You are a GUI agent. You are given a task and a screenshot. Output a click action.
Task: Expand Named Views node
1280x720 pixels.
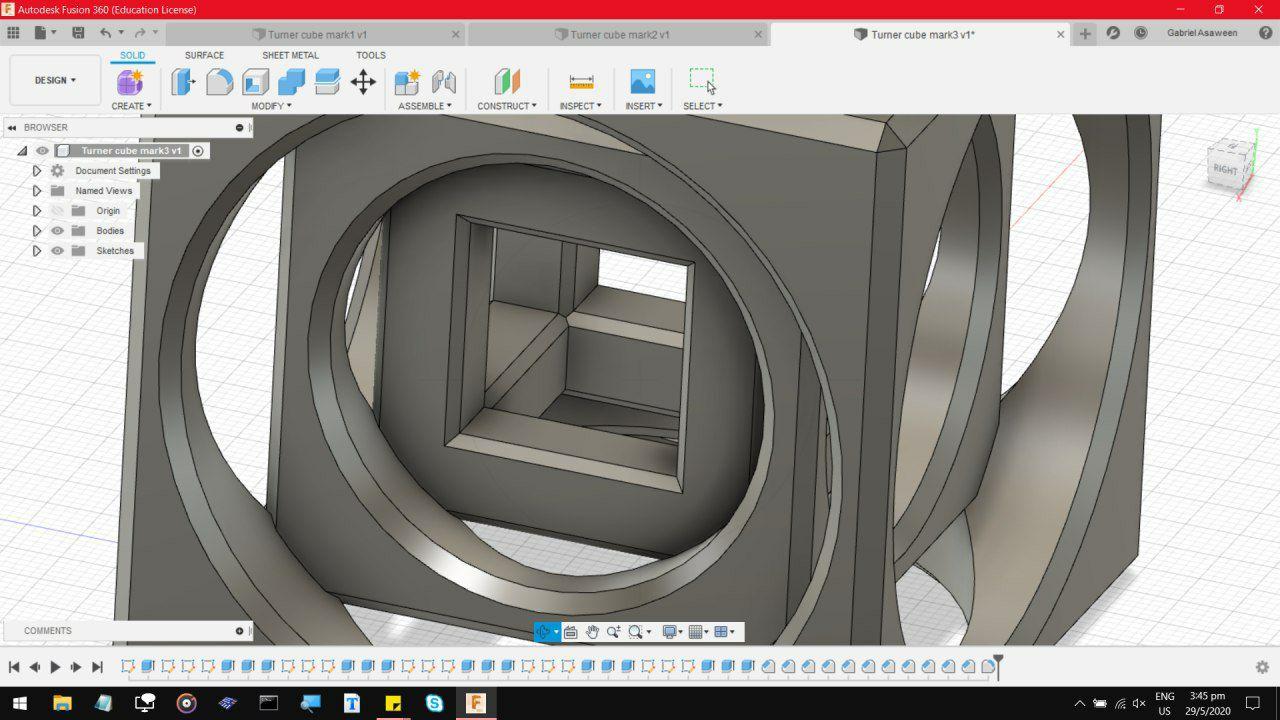coord(37,191)
